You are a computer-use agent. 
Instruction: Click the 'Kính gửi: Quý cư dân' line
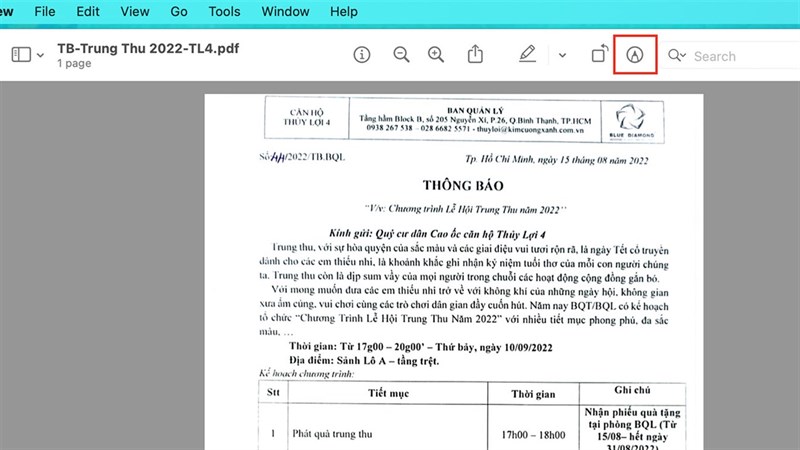[x=437, y=234]
